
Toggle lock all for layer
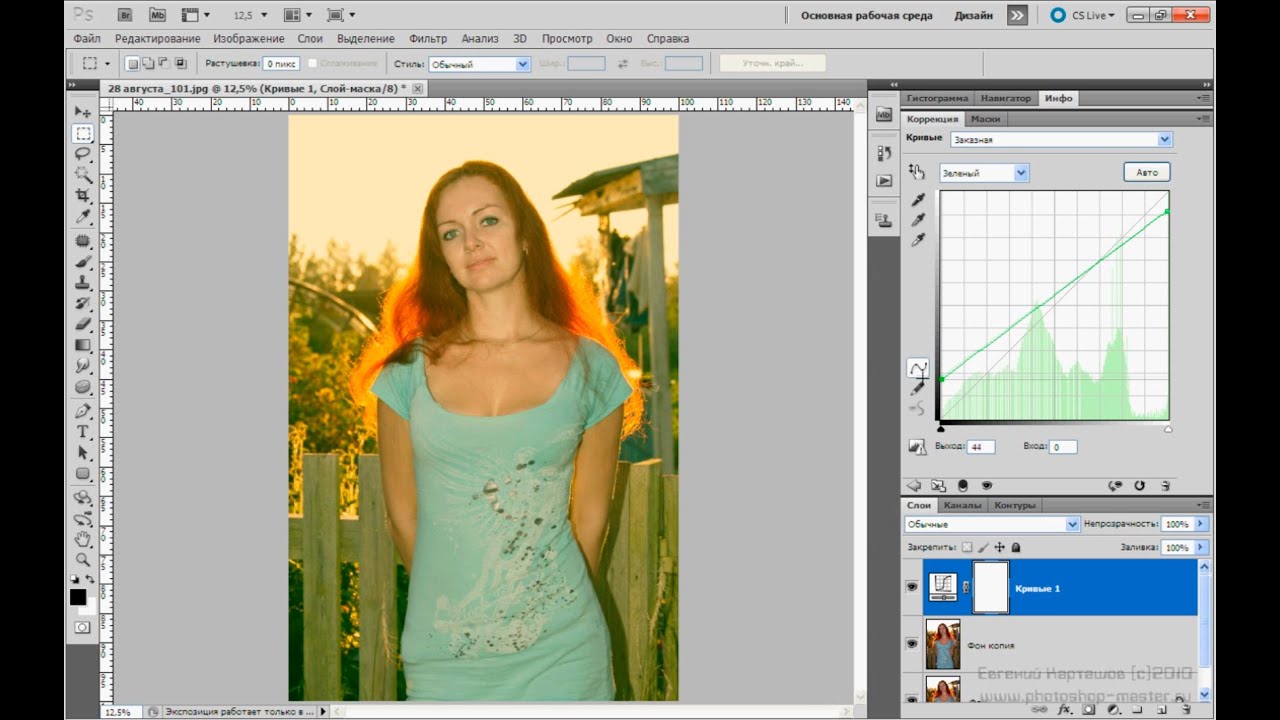point(1015,548)
